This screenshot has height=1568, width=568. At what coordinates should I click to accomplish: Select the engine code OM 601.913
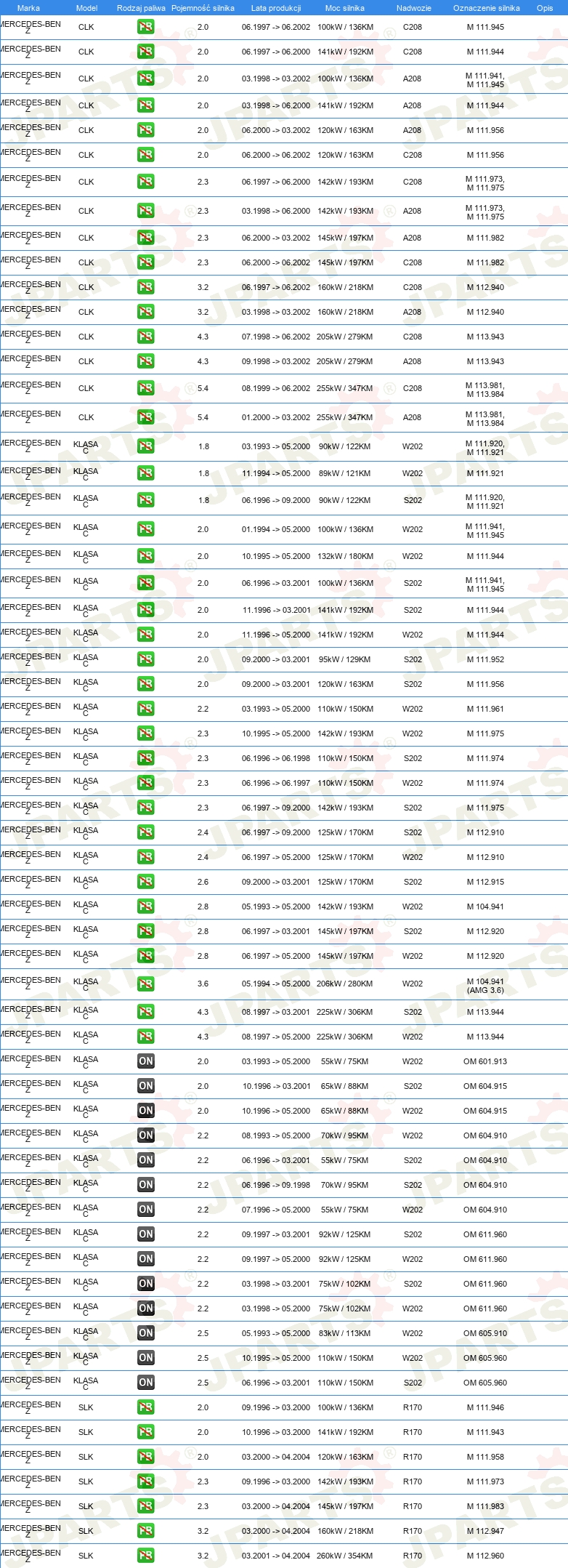pyautogui.click(x=485, y=1061)
